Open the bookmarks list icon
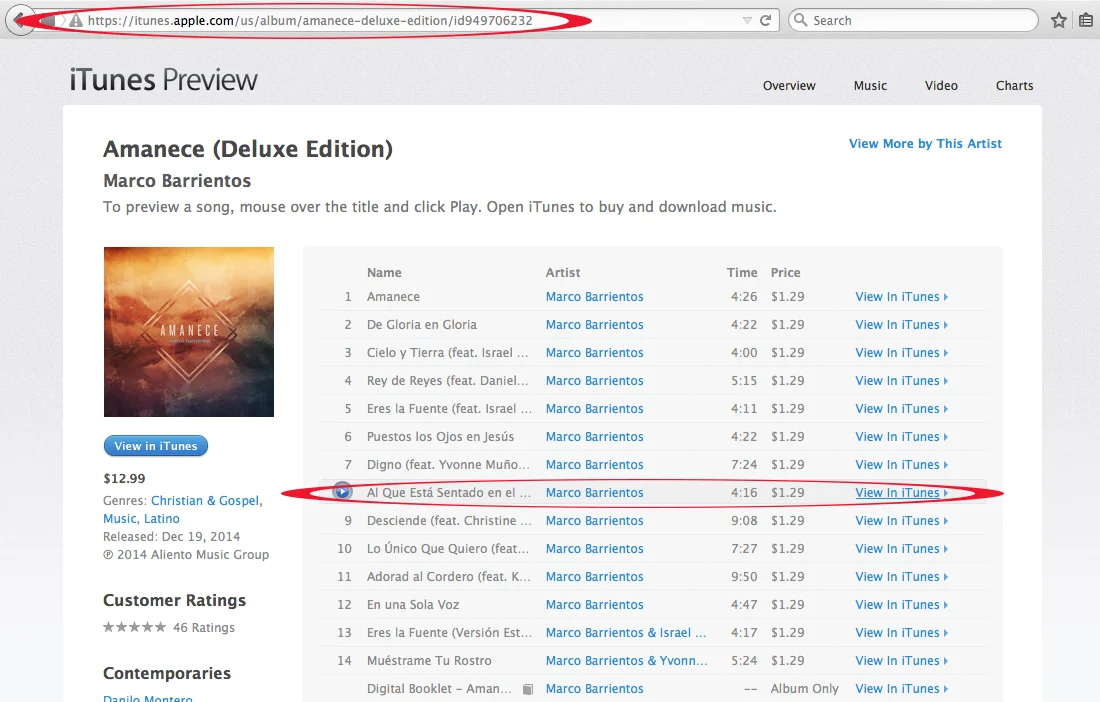The height and width of the screenshot is (702, 1100). [x=1086, y=20]
